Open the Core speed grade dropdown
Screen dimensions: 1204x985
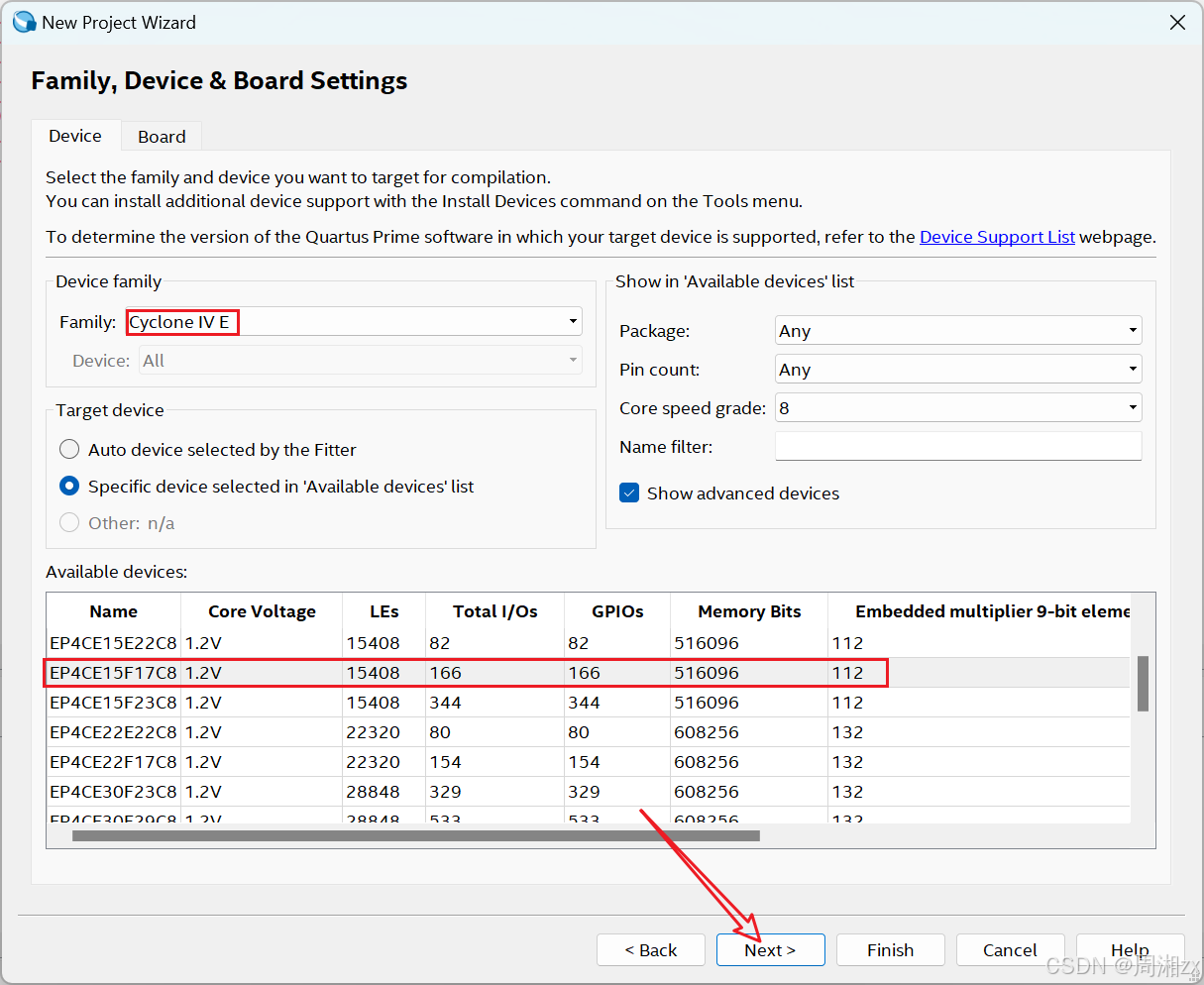pos(958,407)
